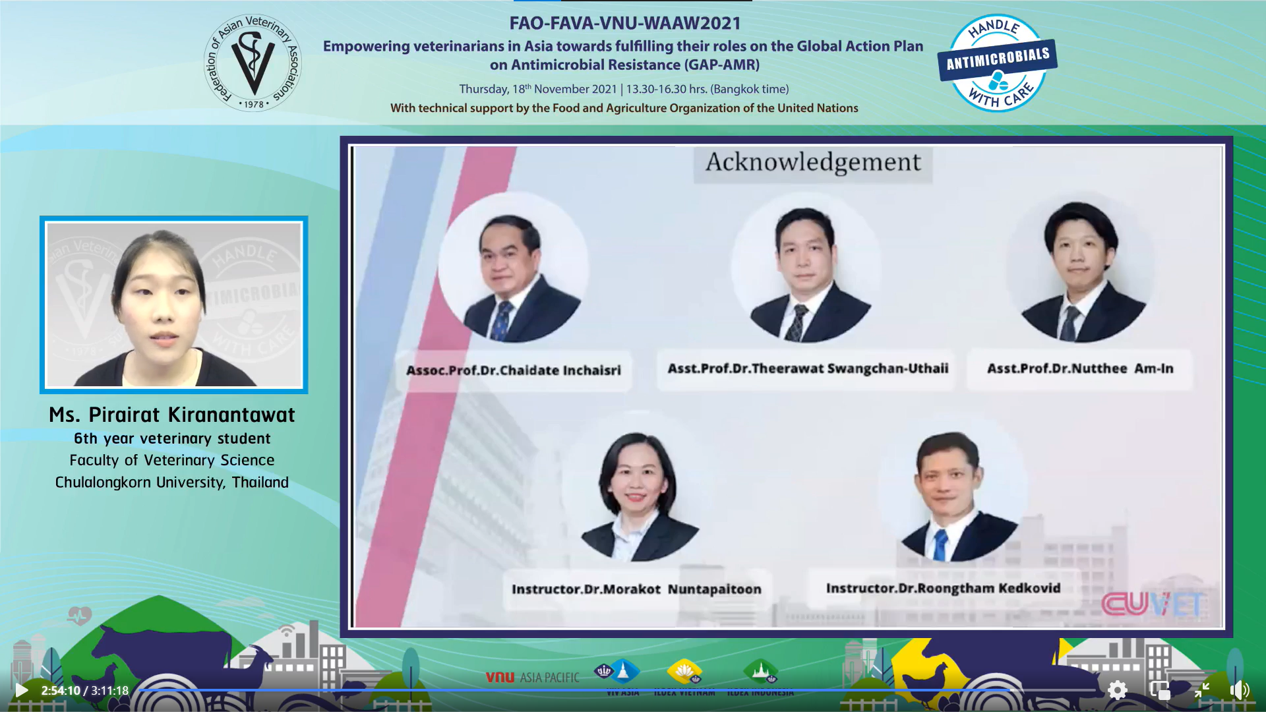The width and height of the screenshot is (1266, 712).
Task: Click the Handle Antimicrobials With Care badge
Action: [x=997, y=62]
